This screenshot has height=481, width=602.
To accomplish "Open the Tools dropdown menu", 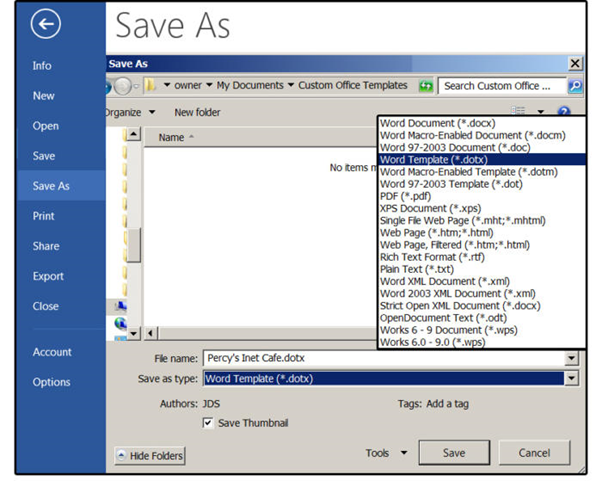I will point(386,453).
